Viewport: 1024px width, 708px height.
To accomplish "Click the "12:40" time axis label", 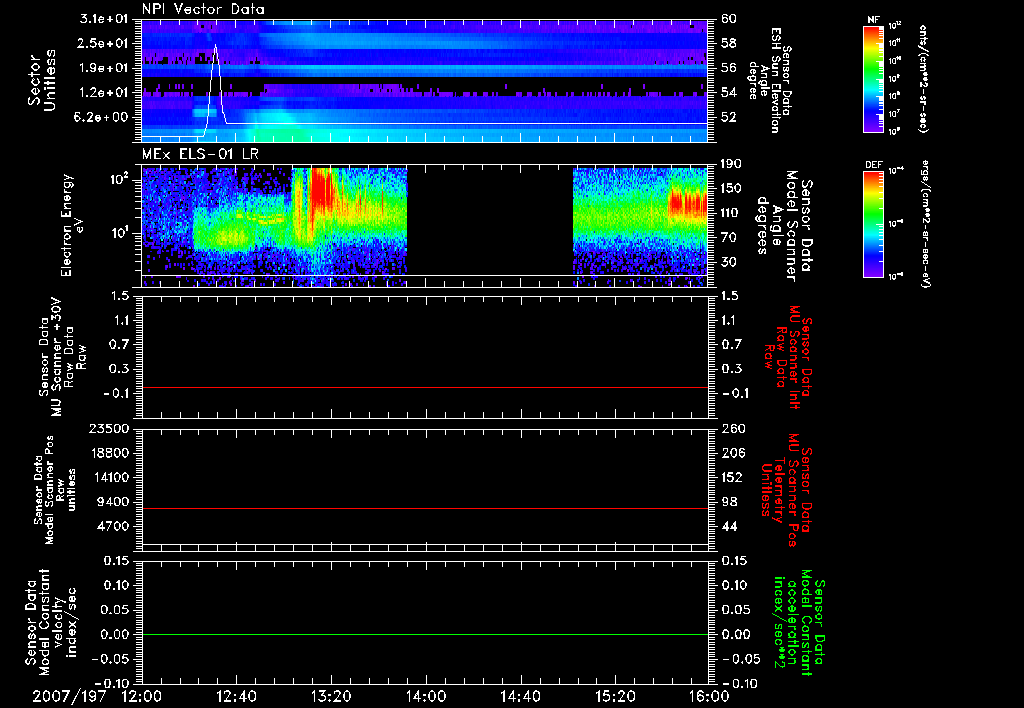I will coord(236,696).
